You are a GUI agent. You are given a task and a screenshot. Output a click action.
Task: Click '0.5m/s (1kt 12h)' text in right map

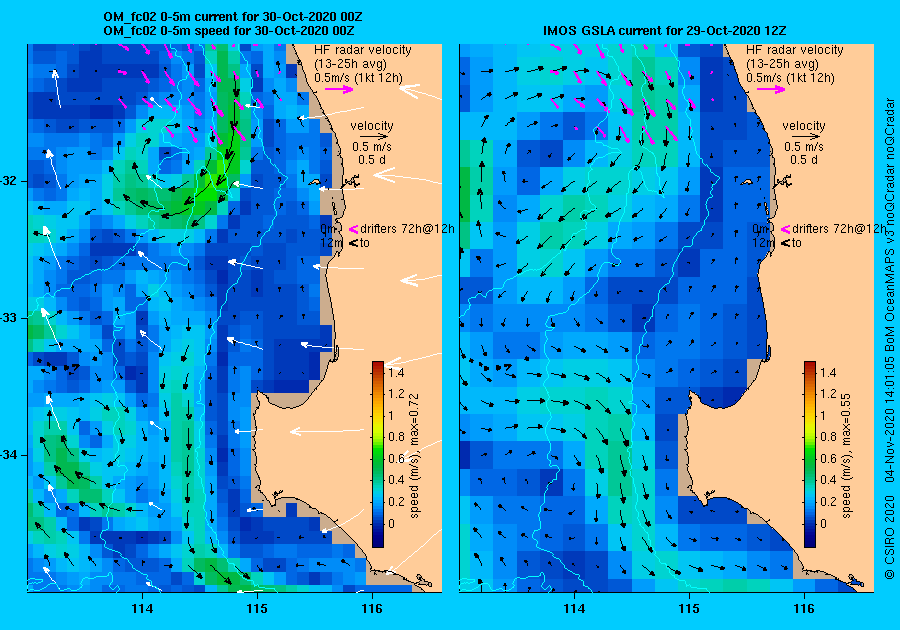(790, 77)
